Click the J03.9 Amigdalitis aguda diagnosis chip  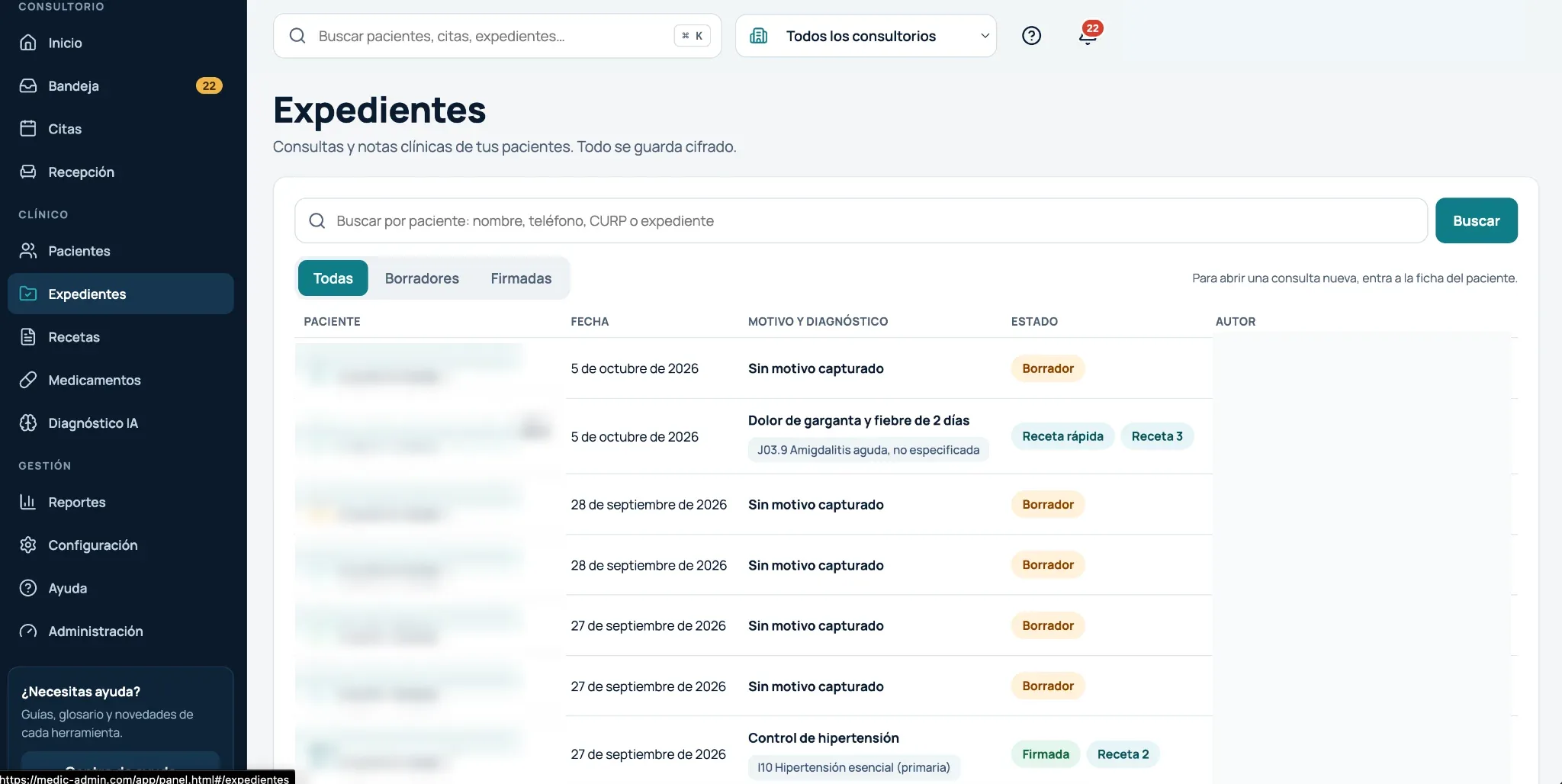pos(868,450)
